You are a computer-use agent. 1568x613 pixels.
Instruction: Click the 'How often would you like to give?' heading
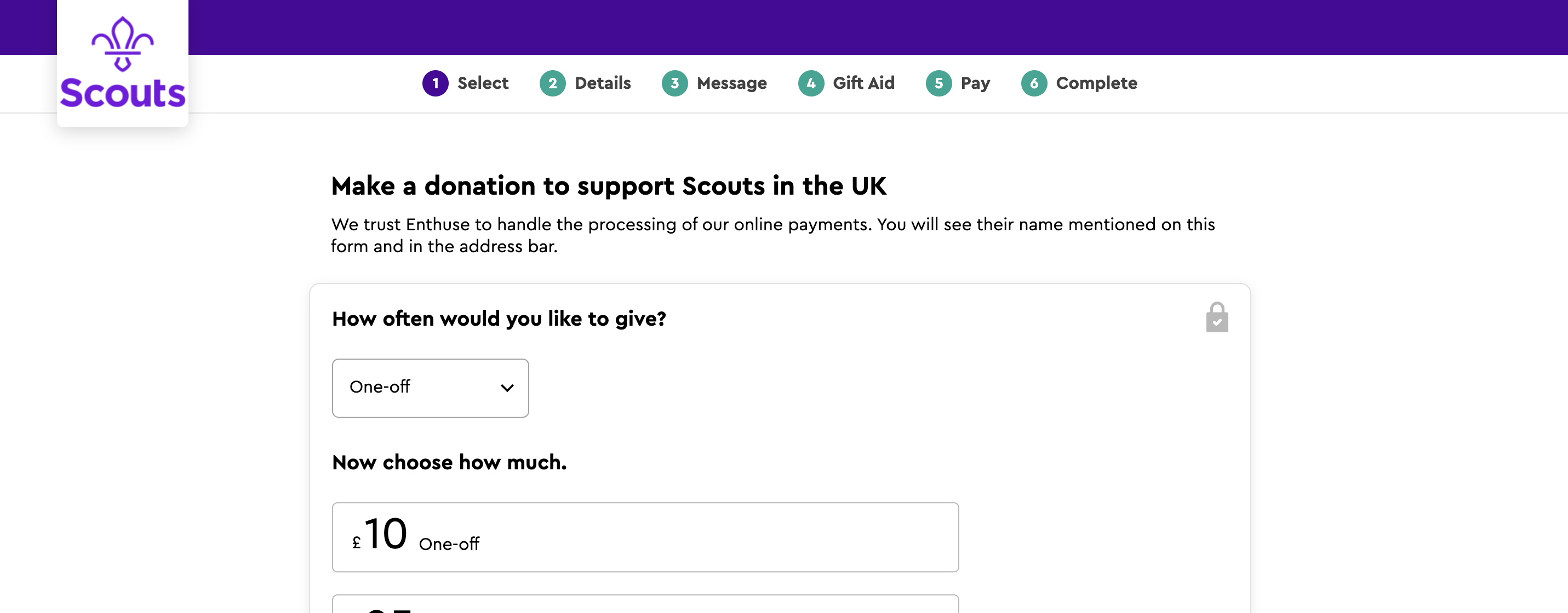[x=499, y=319]
